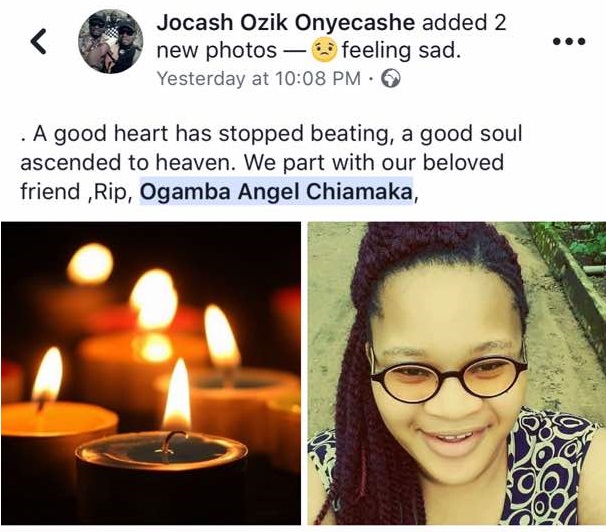Tap 'a good soul' at the end of the first line
606x532 pixels.
[461, 134]
